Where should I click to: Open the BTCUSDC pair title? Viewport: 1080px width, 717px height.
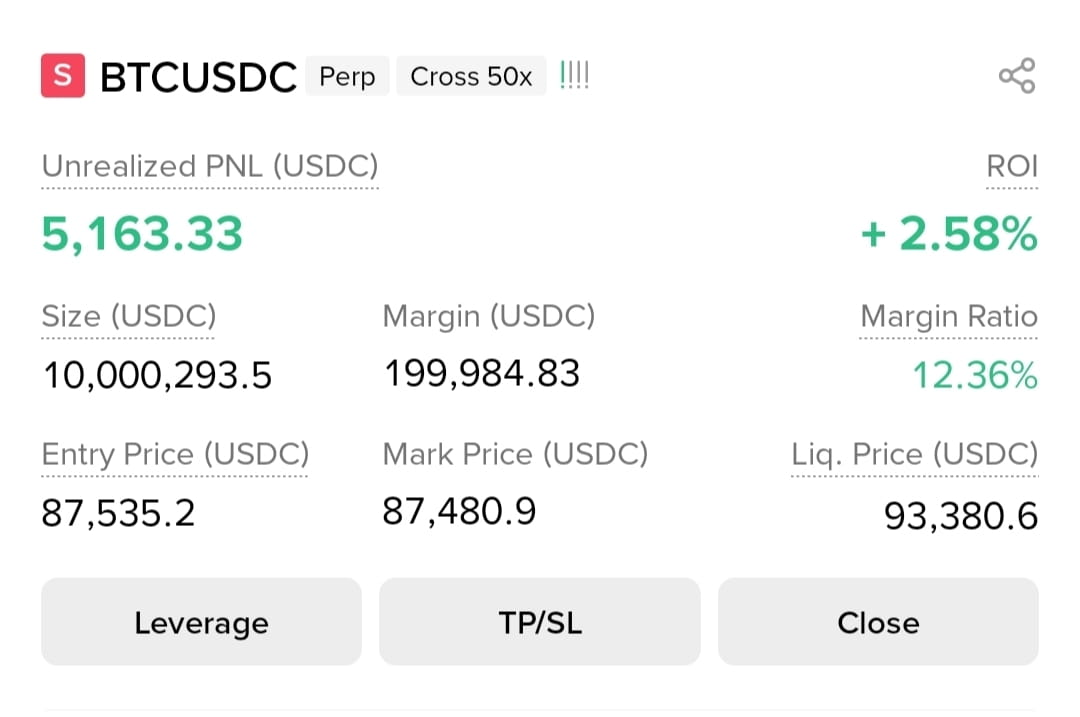[198, 76]
